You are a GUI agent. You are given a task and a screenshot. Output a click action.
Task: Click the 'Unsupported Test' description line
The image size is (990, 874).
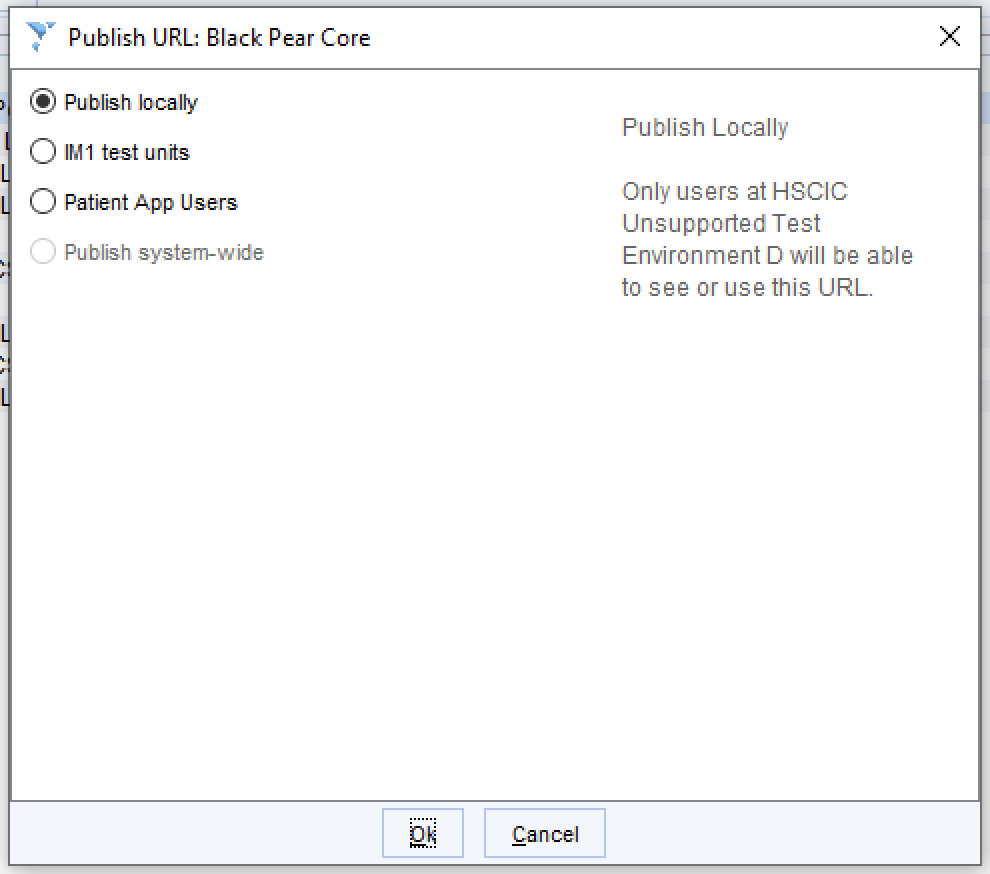pyautogui.click(x=720, y=224)
